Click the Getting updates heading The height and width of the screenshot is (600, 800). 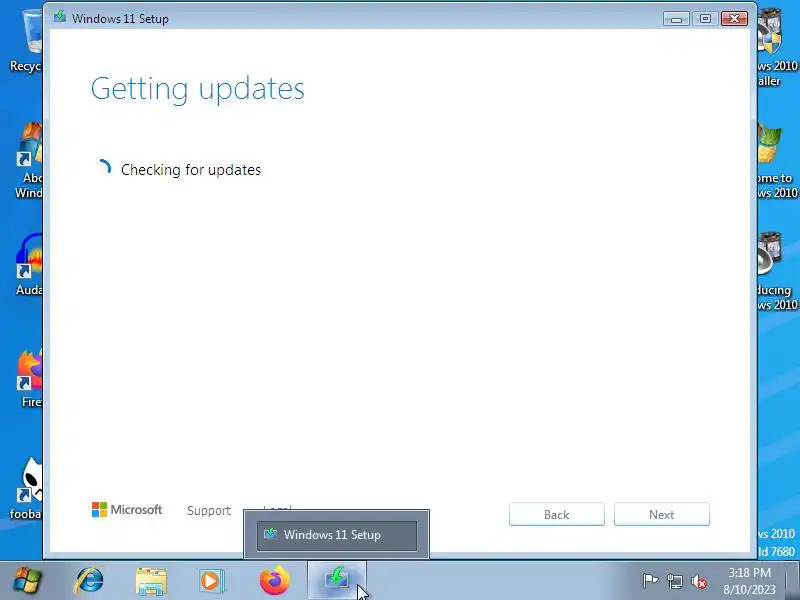point(197,89)
